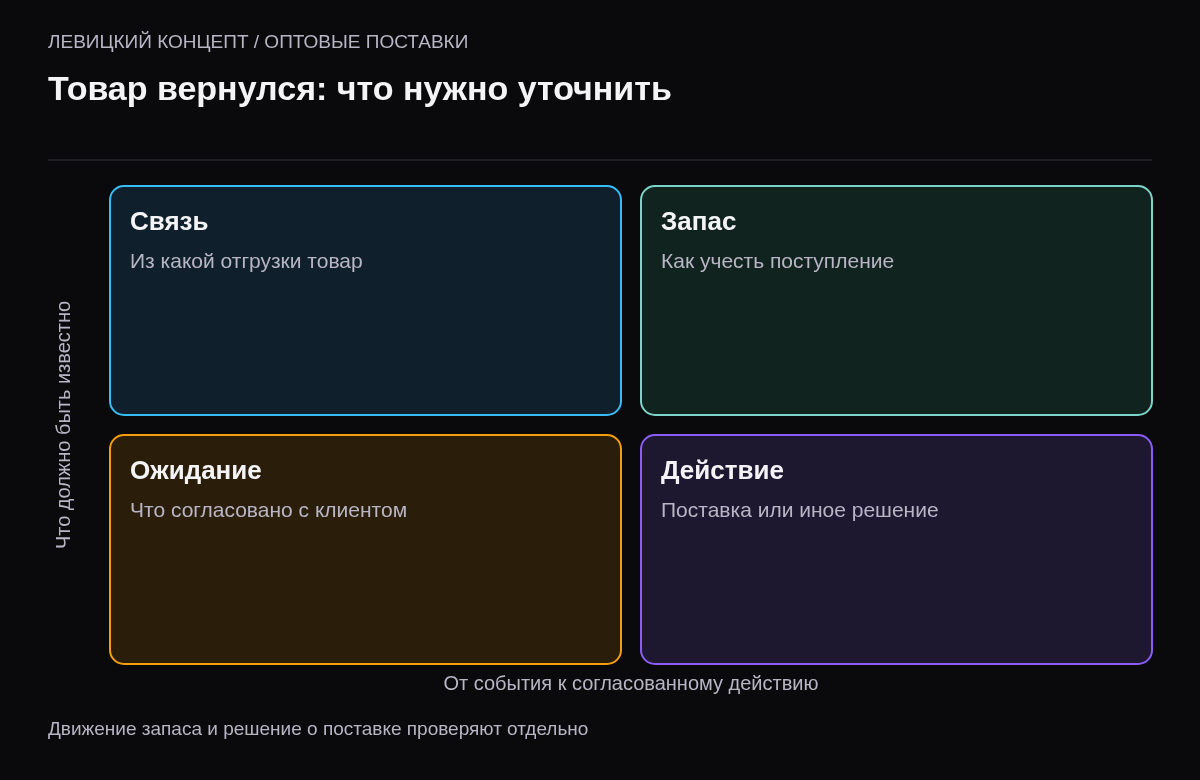Click the text 'Как учесть поступление'
Viewport: 1200px width, 780px height.
tap(777, 261)
